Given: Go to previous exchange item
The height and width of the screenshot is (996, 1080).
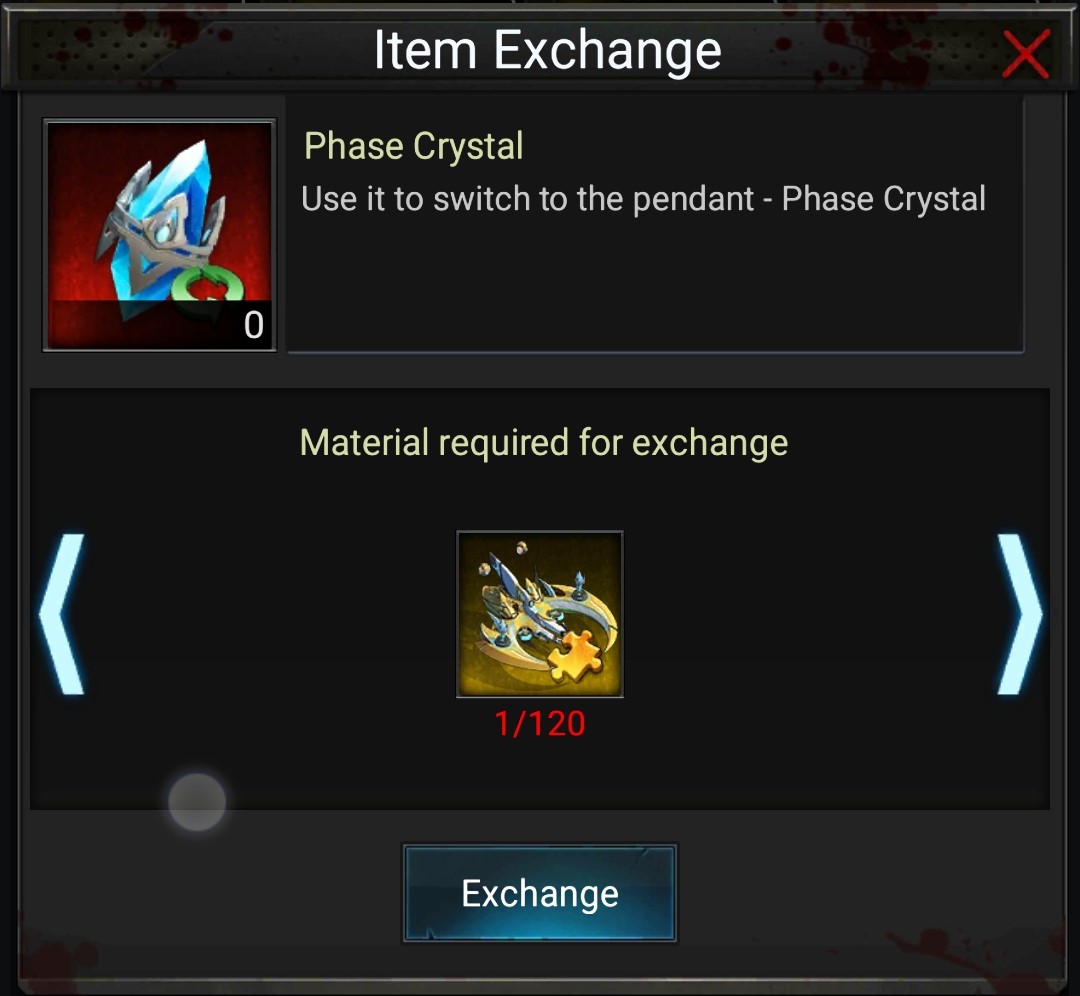Looking at the screenshot, I should click(x=62, y=614).
